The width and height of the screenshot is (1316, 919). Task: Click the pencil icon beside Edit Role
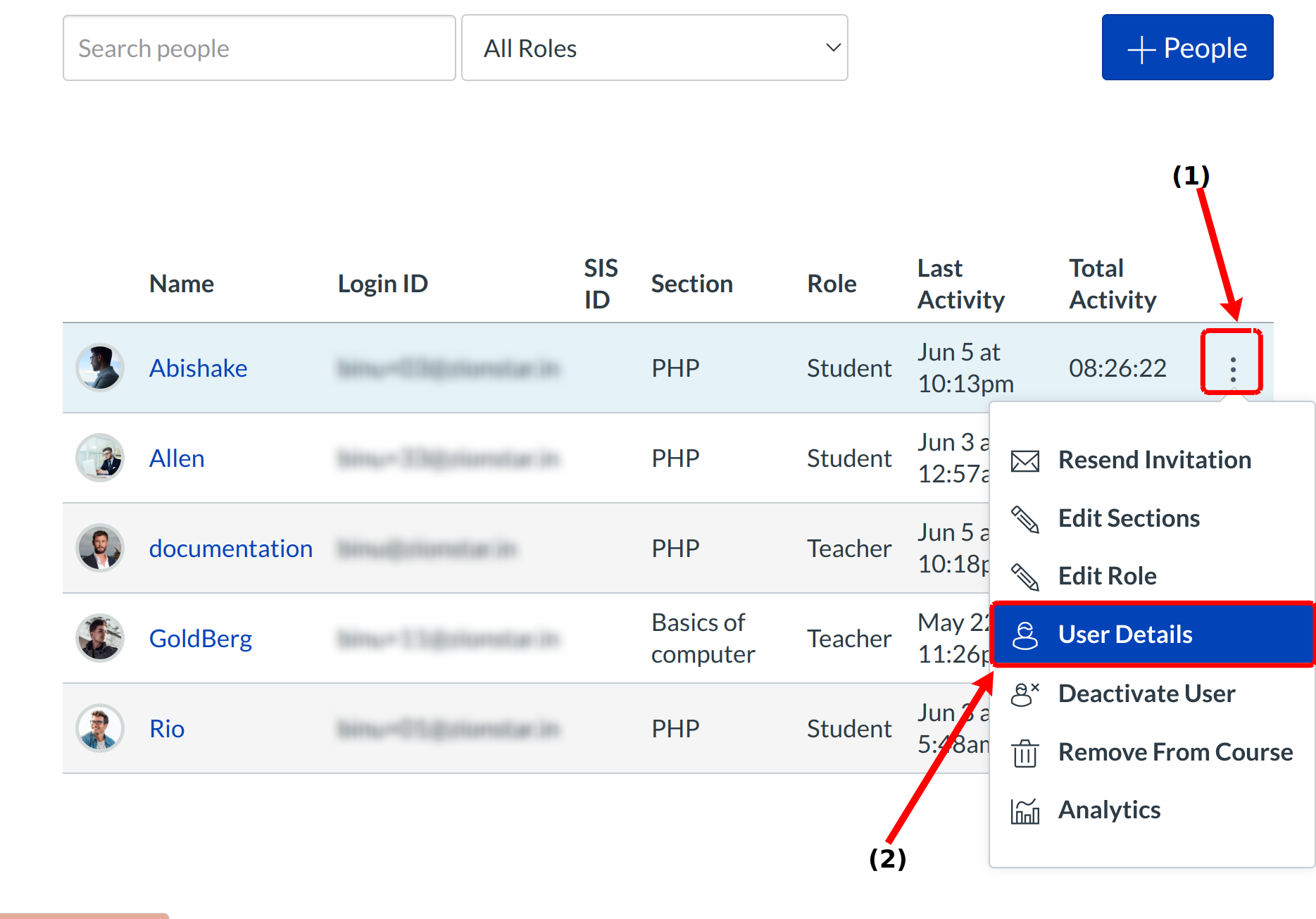tap(1024, 577)
